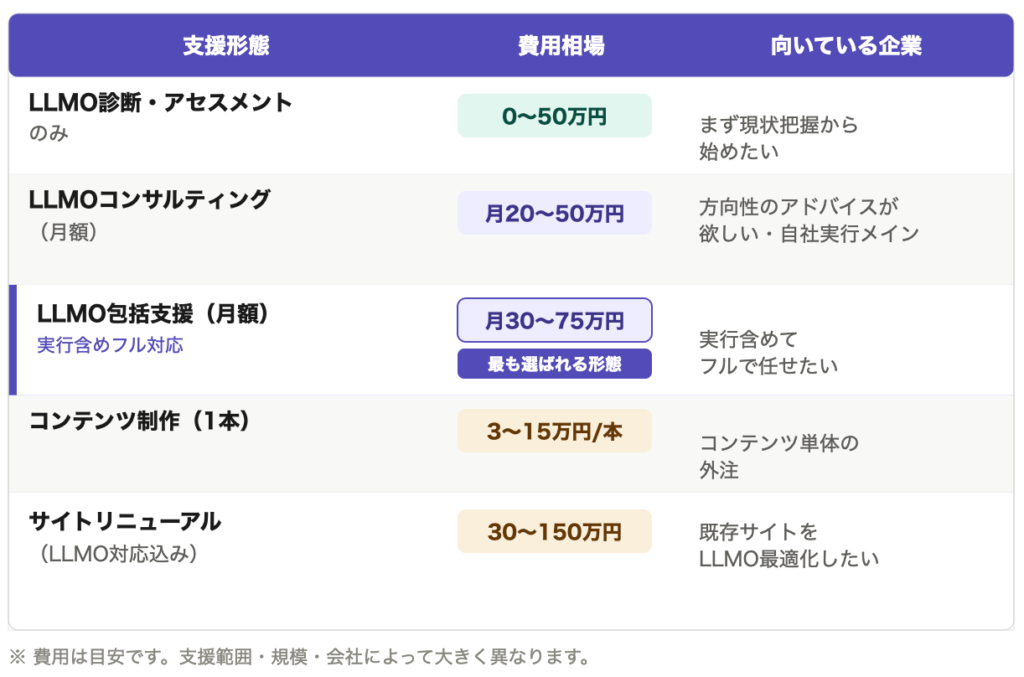This screenshot has width=1024, height=677.
Task: Select the LLMOコンサルティング row title
Action: coord(150,200)
